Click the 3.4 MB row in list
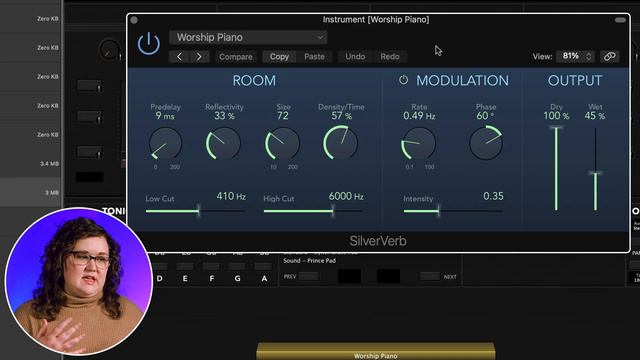Viewport: 640px width, 360px height. (x=31, y=164)
